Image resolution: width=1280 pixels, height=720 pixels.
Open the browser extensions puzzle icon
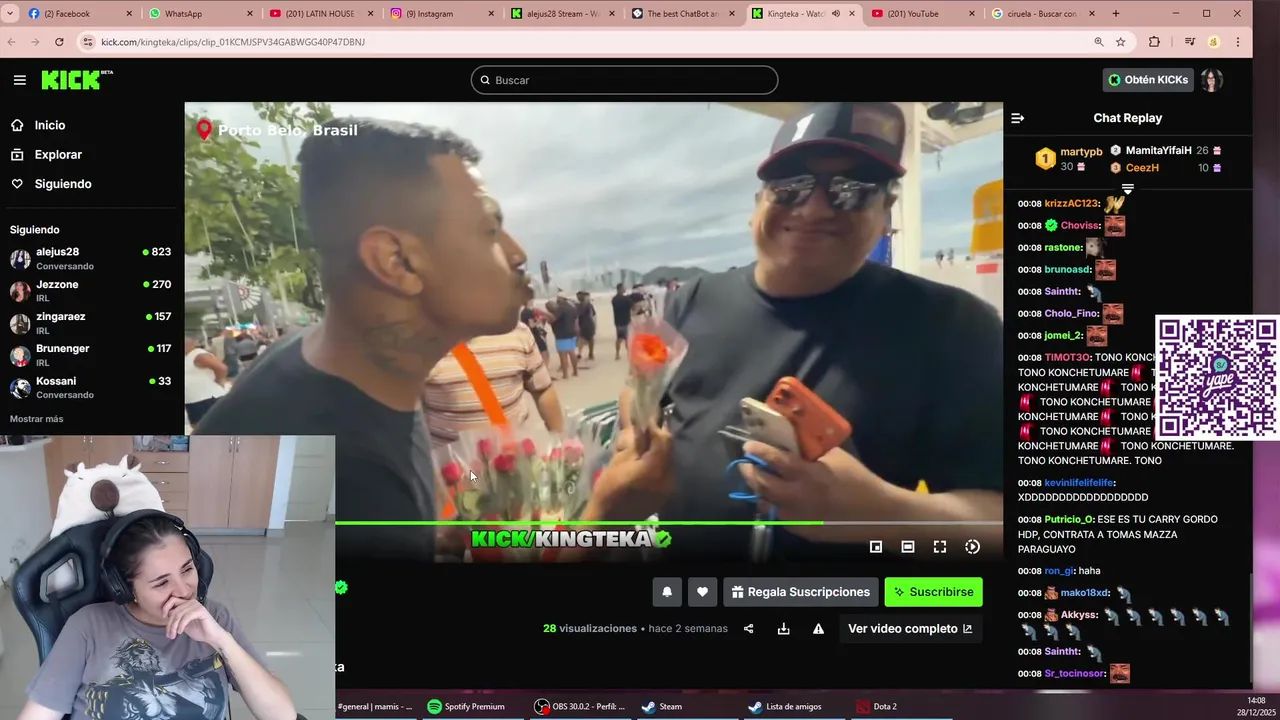point(1154,42)
